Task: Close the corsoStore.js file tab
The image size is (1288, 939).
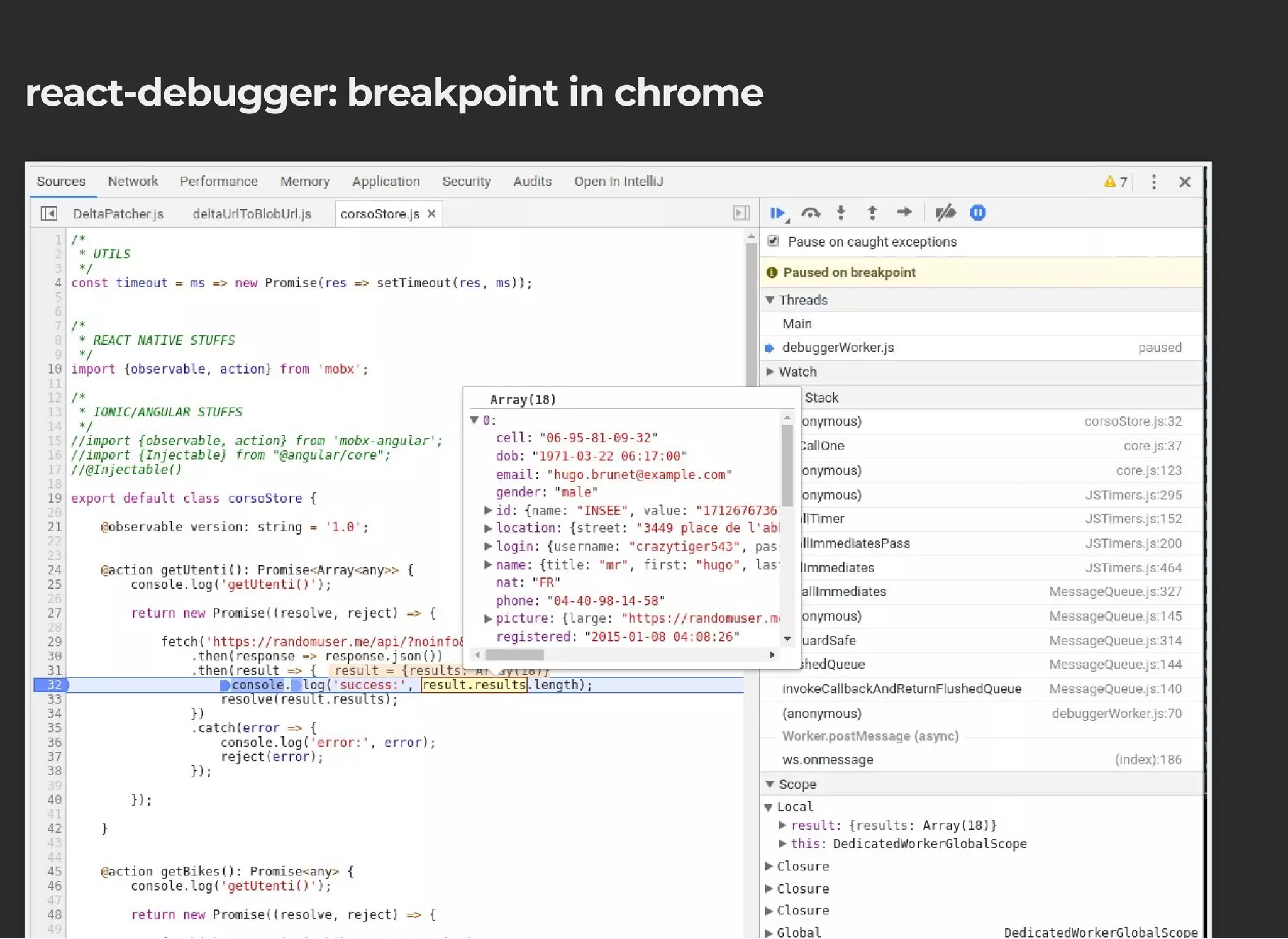Action: tap(431, 214)
